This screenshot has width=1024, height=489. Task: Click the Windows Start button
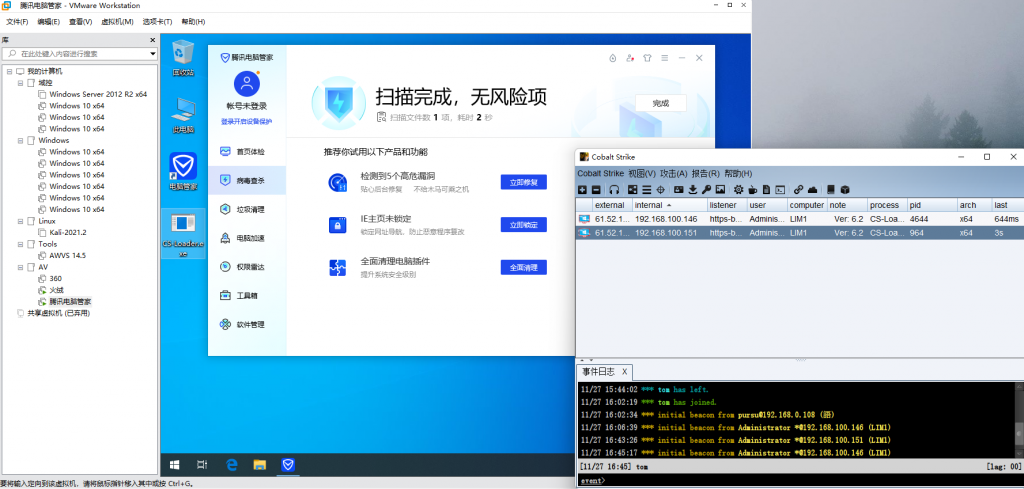174,465
